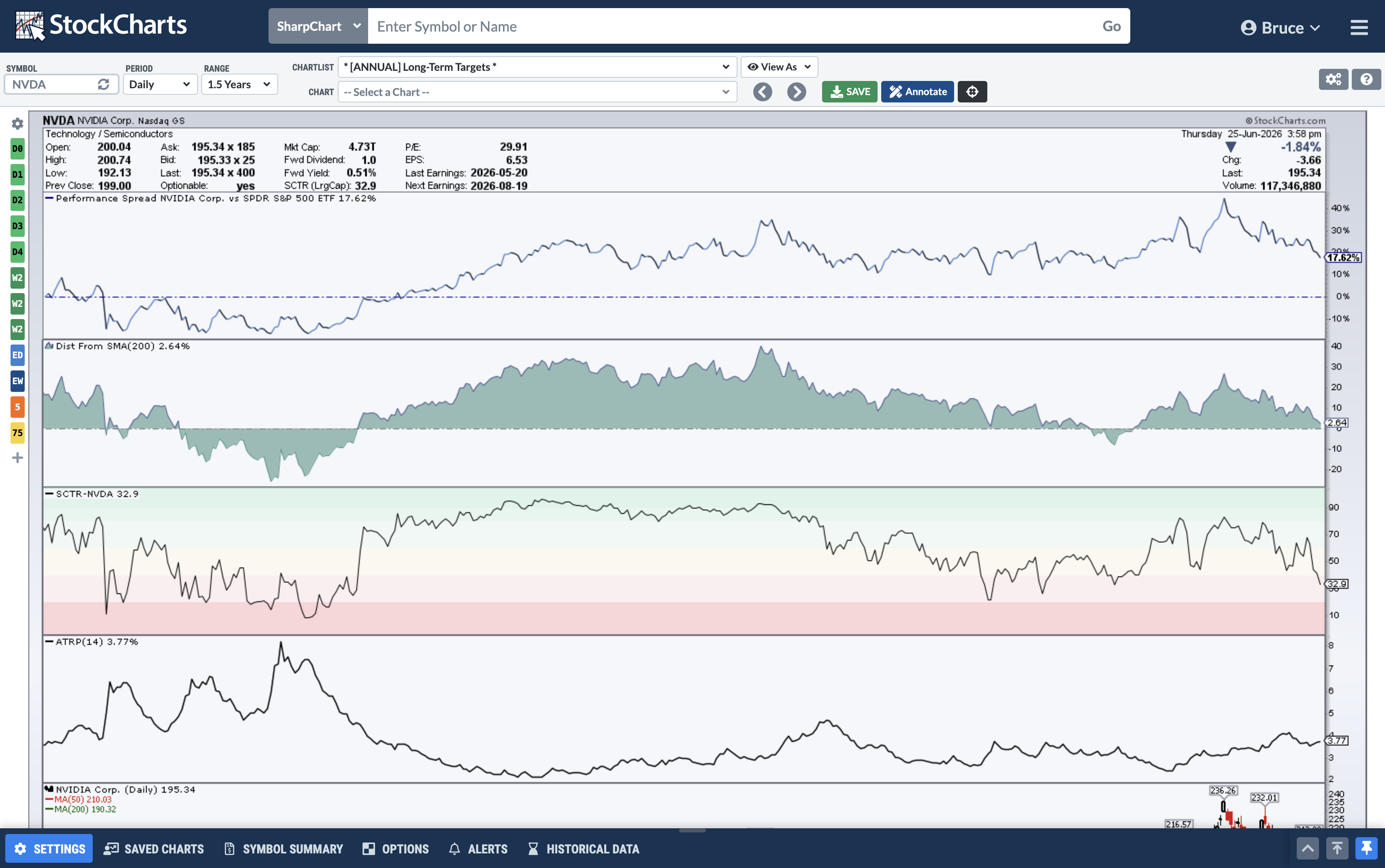Open the Bruce account menu

[x=1281, y=28]
